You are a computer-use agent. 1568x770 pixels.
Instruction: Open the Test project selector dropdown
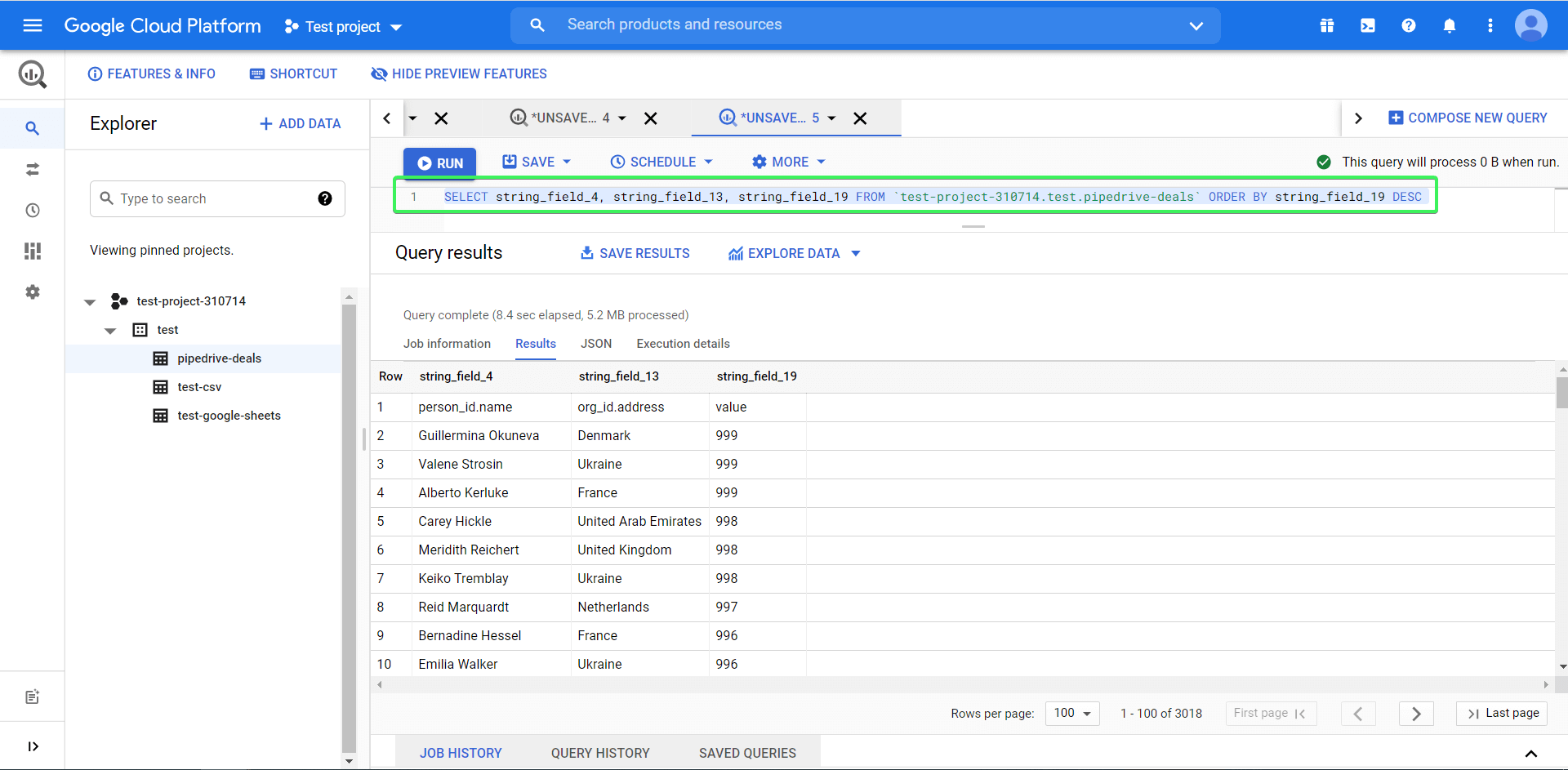(x=343, y=27)
